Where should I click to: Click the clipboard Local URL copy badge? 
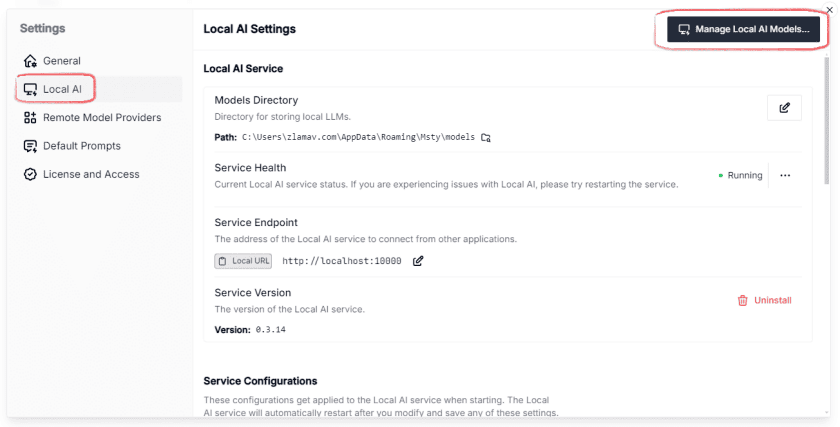243,261
